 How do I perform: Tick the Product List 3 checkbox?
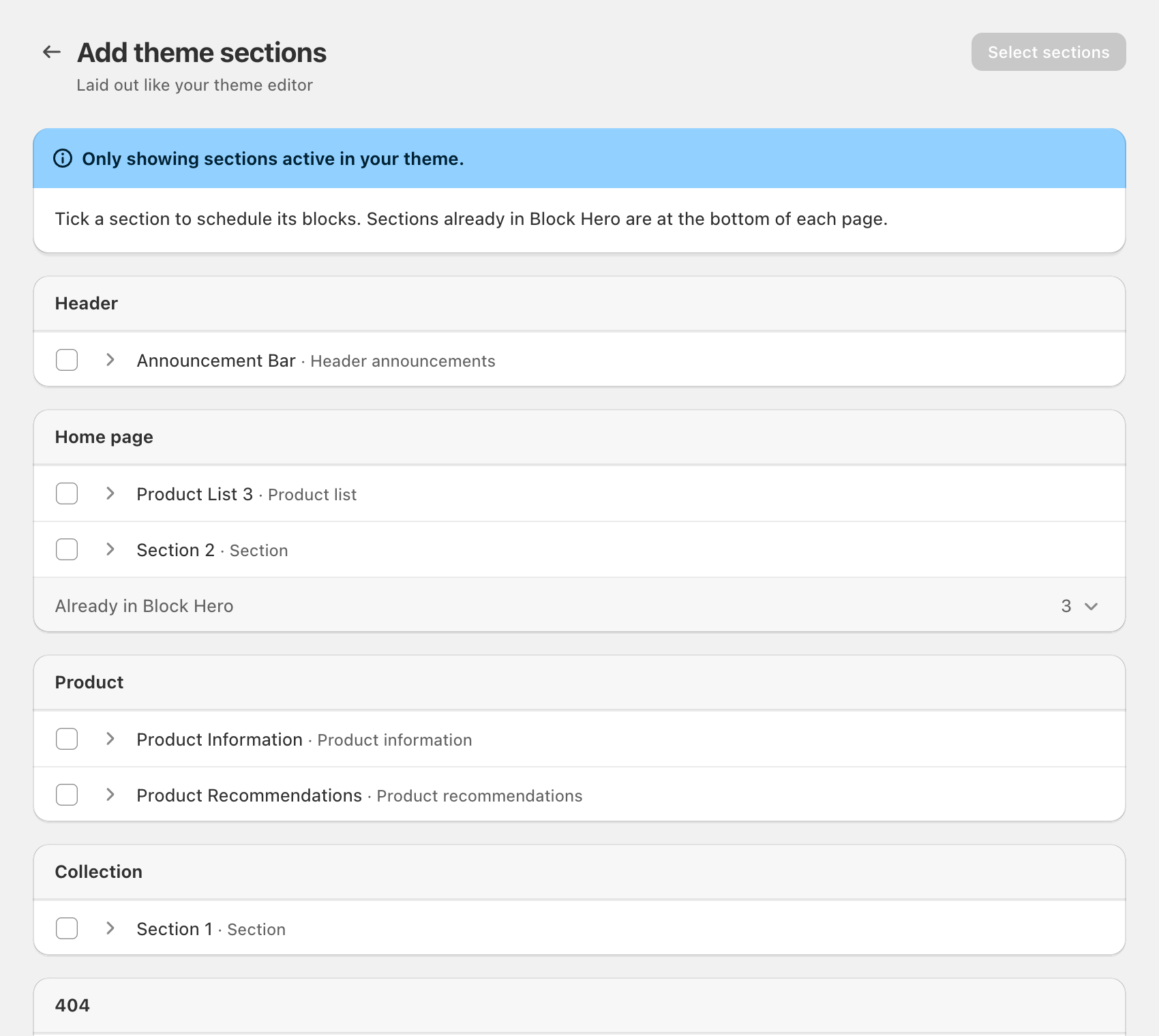coord(67,493)
